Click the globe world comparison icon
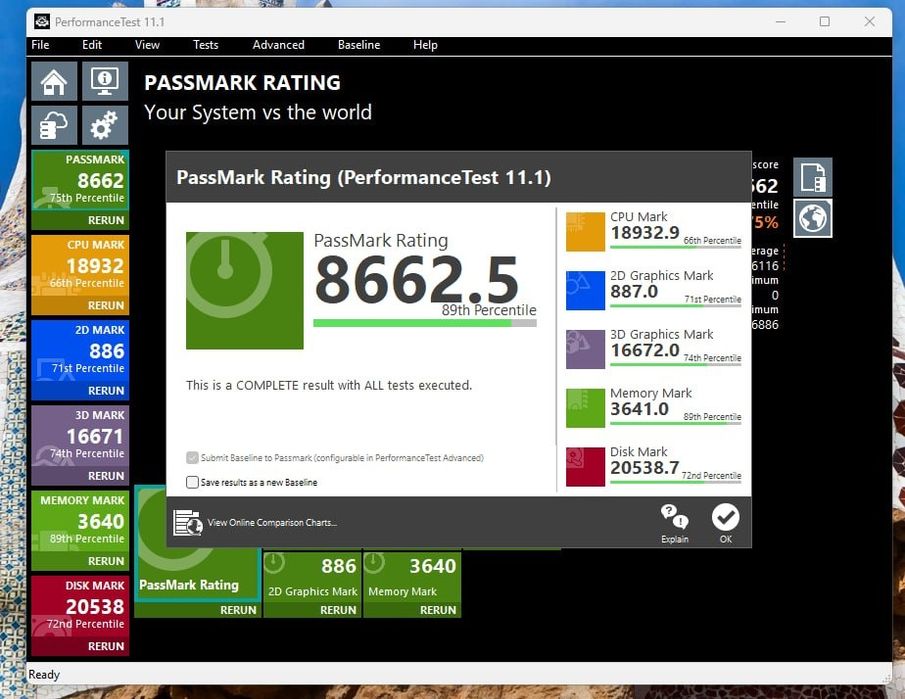This screenshot has width=905, height=699. [813, 218]
